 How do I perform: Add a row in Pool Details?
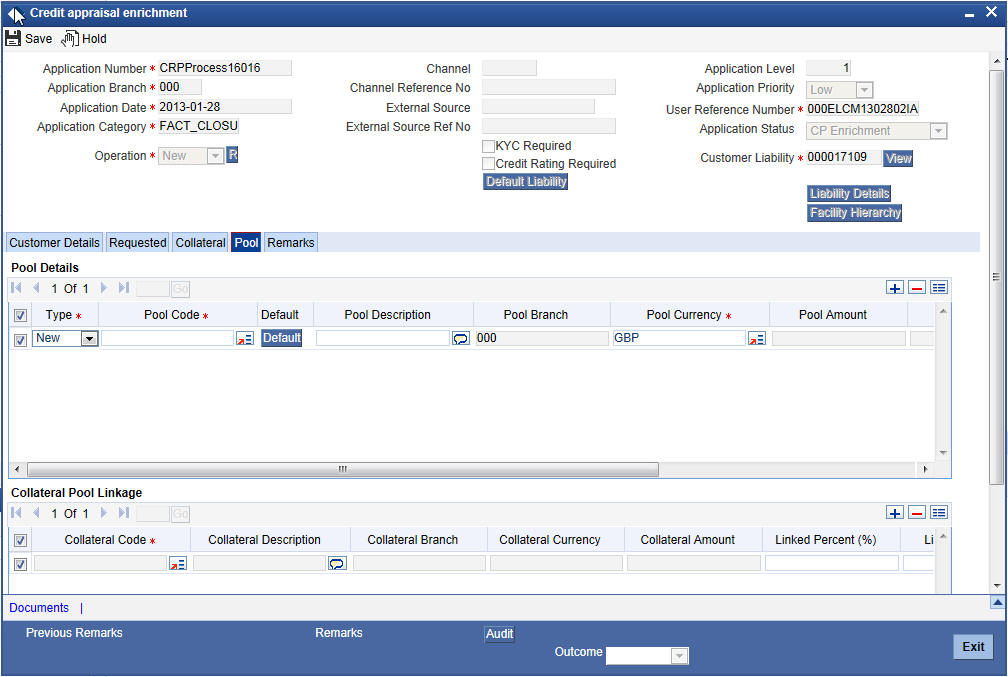[x=894, y=287]
